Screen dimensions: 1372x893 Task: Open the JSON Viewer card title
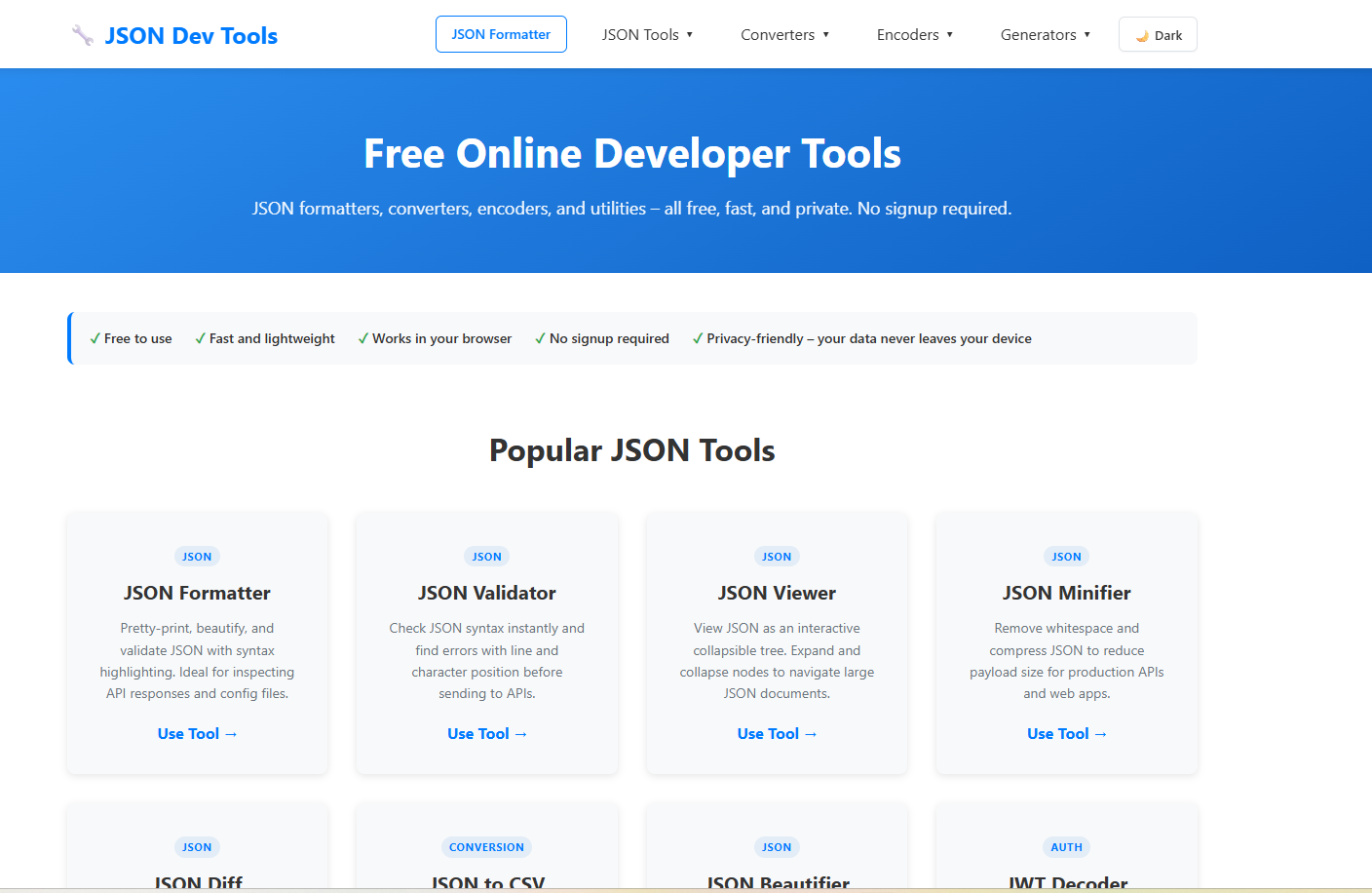777,593
